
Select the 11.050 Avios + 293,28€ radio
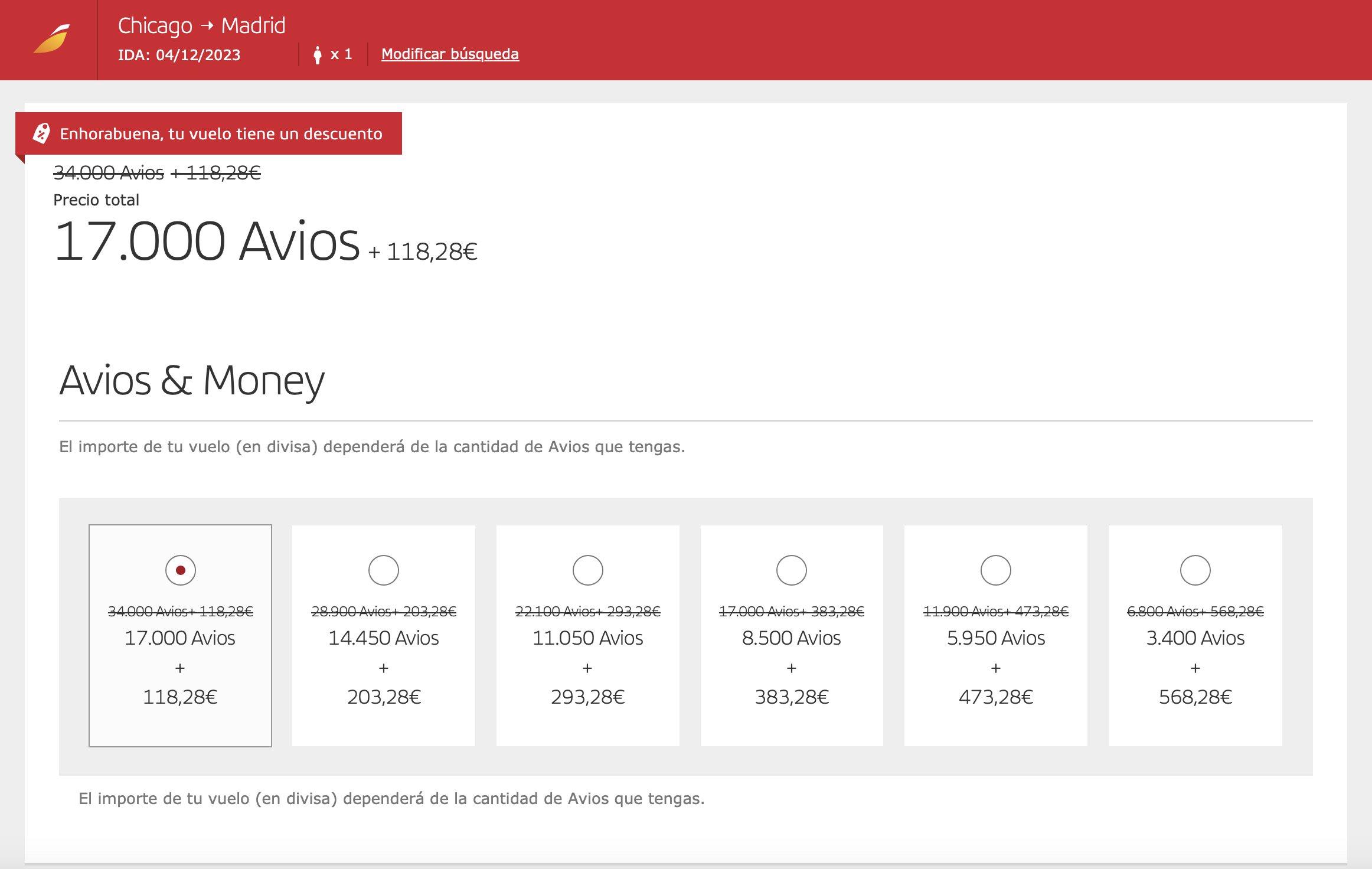click(588, 570)
